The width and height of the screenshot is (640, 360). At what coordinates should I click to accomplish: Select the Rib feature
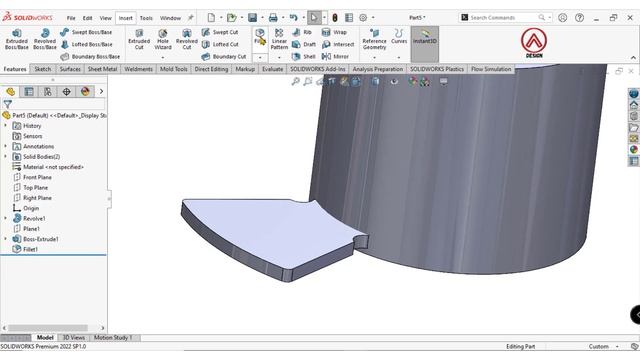click(x=302, y=32)
